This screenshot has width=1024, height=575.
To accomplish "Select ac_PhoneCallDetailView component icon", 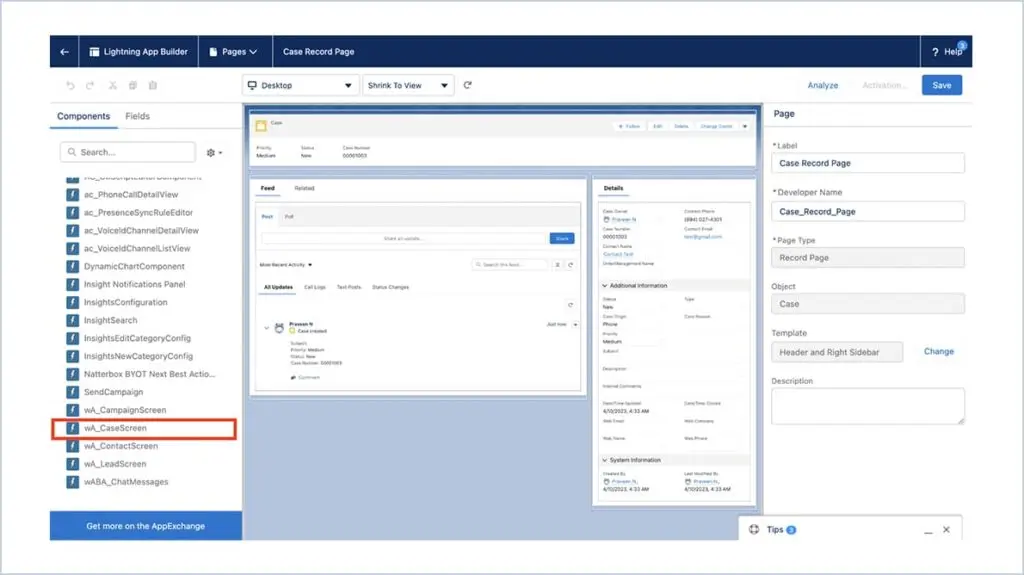I will coord(72,194).
